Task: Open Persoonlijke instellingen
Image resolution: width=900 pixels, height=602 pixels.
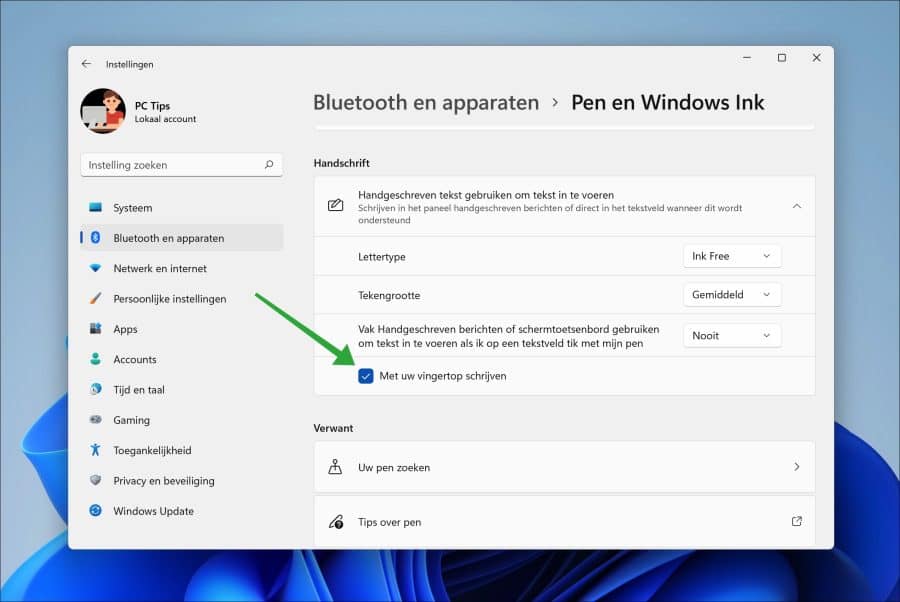Action: pyautogui.click(x=182, y=298)
